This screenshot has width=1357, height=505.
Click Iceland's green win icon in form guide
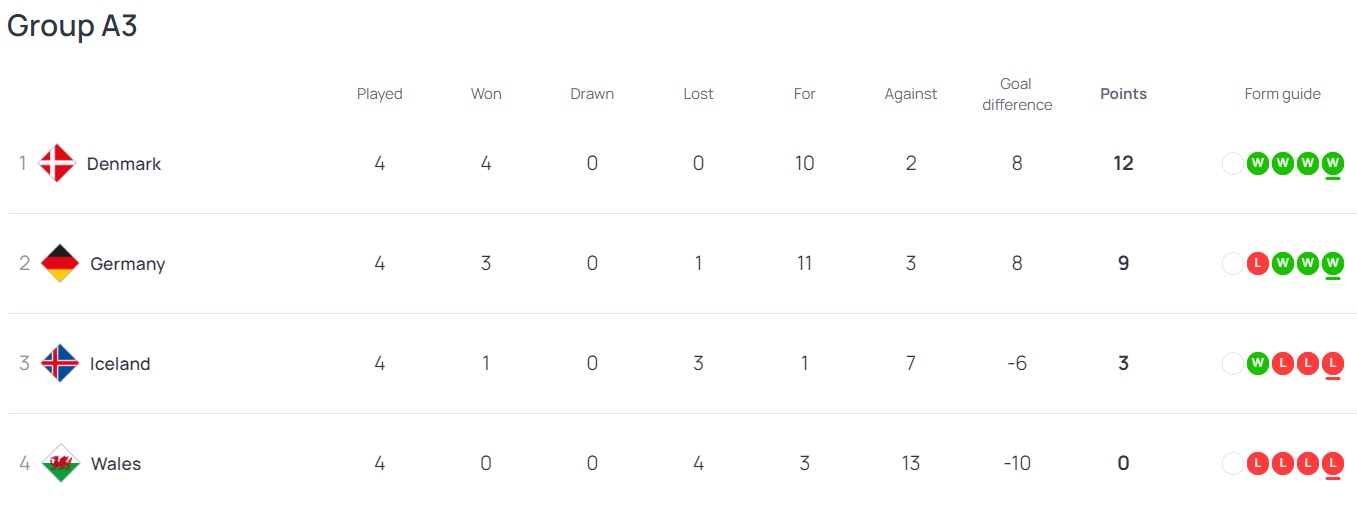click(1258, 363)
